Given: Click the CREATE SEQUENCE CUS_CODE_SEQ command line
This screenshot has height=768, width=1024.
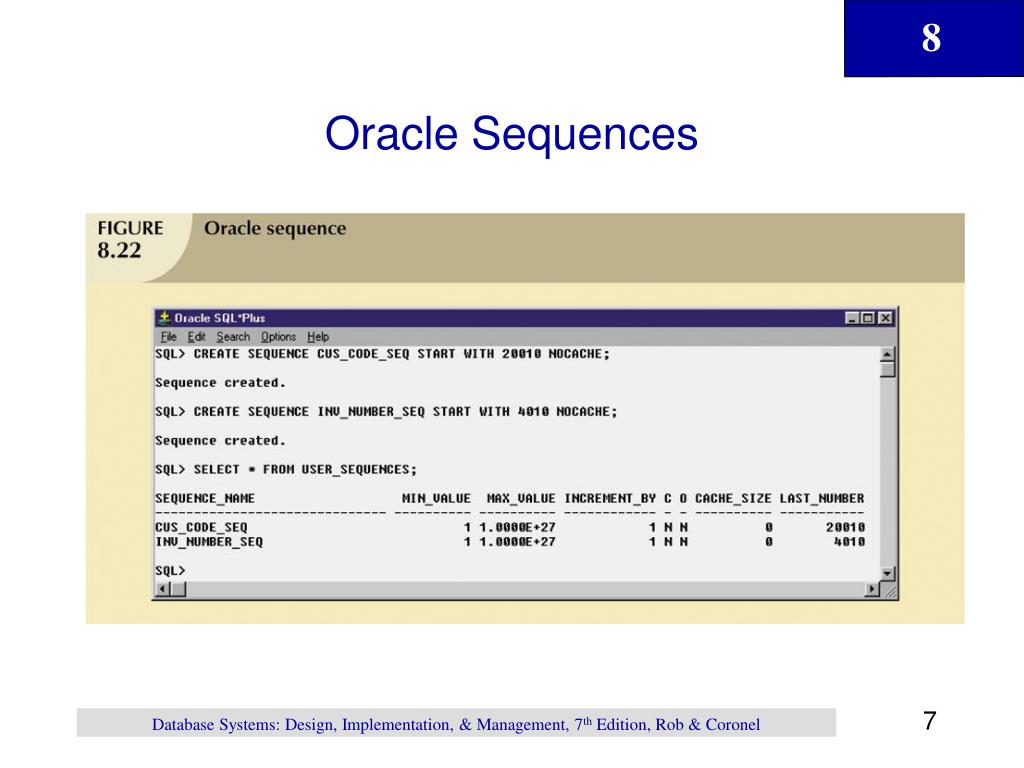Looking at the screenshot, I should coord(382,354).
